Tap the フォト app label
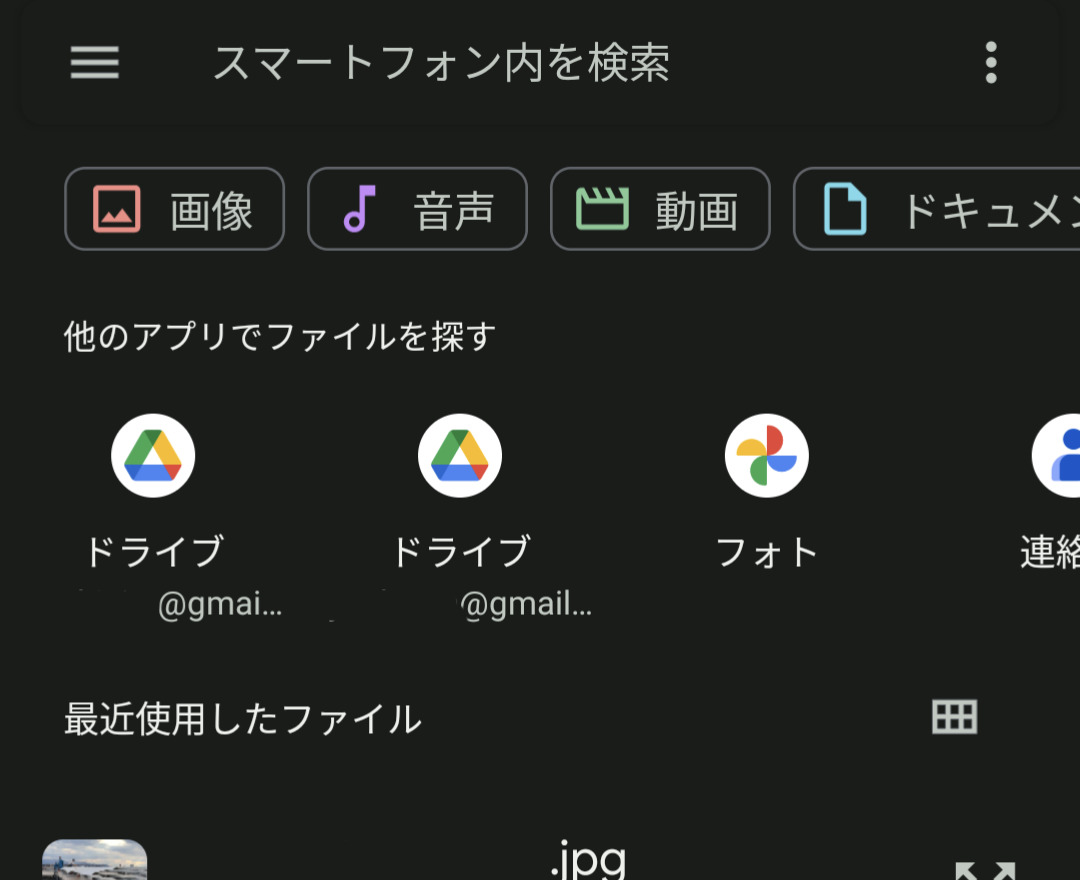This screenshot has width=1080, height=880. pos(767,552)
